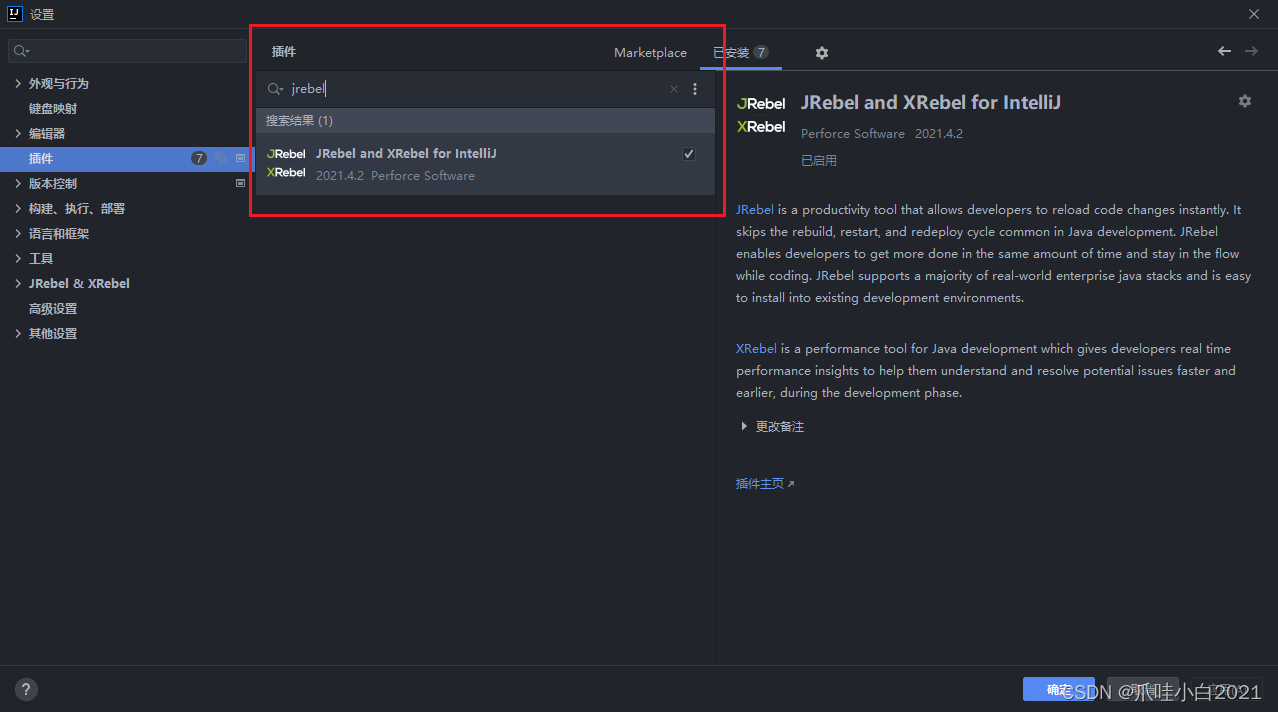Expand the 版本控制 settings group
Screen dimensions: 1278x712
tap(18, 183)
